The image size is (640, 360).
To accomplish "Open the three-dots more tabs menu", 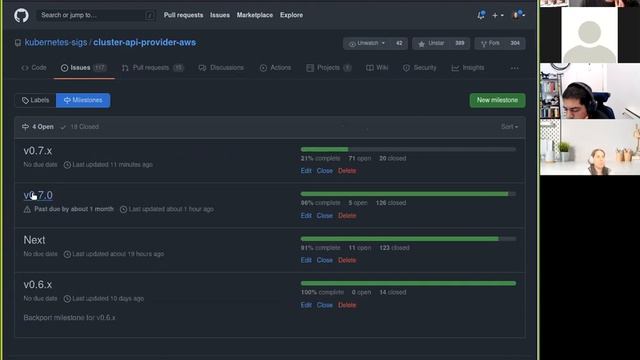I will [515, 68].
